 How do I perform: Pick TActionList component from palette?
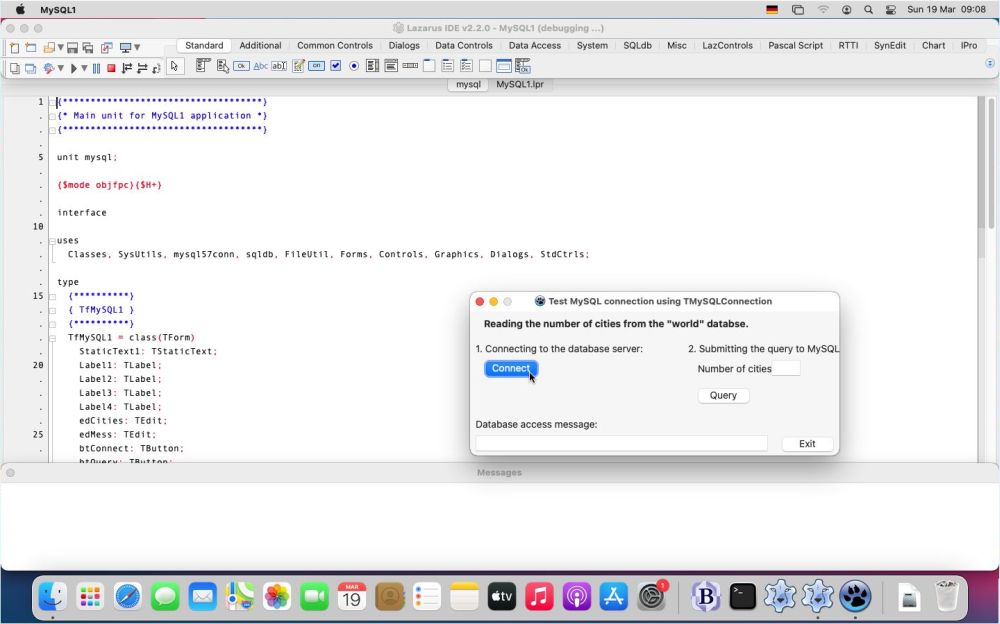point(523,66)
